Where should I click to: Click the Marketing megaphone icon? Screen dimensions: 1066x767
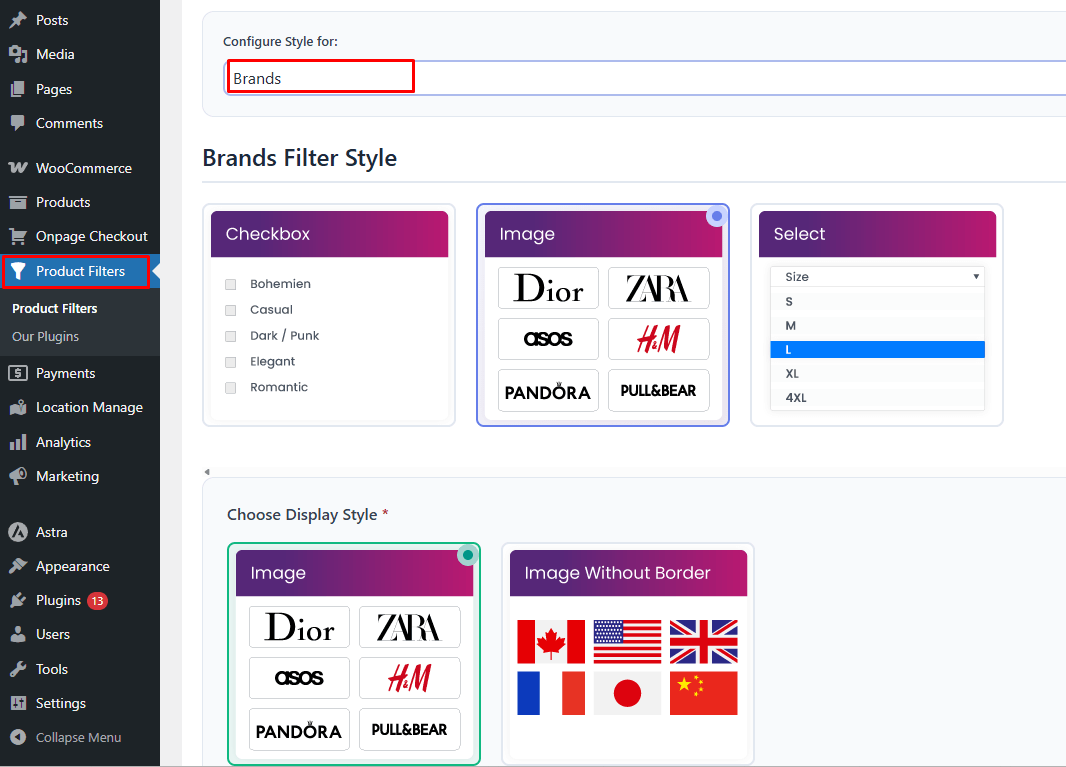point(18,476)
